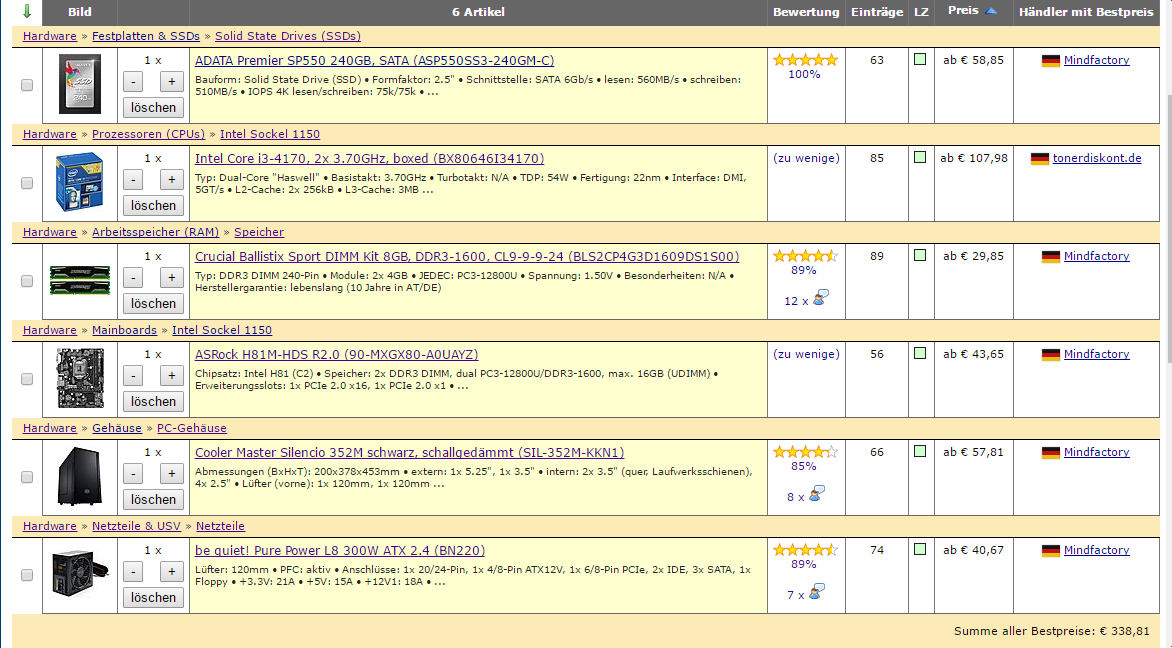Open Crucial Ballistix RAM thumbnail
The height and width of the screenshot is (648, 1172).
pyautogui.click(x=79, y=280)
